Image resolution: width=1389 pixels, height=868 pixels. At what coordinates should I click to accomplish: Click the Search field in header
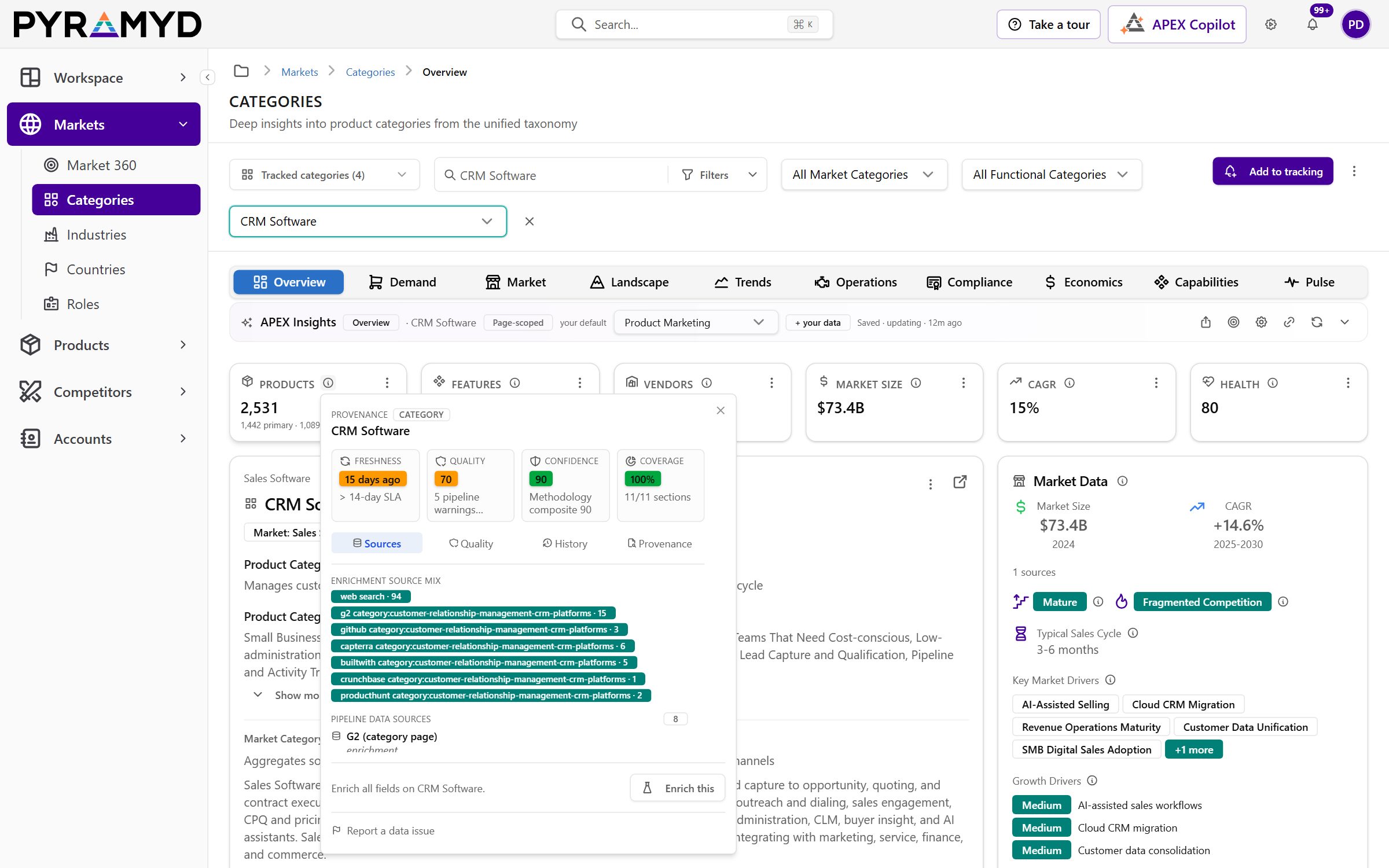coord(694,24)
